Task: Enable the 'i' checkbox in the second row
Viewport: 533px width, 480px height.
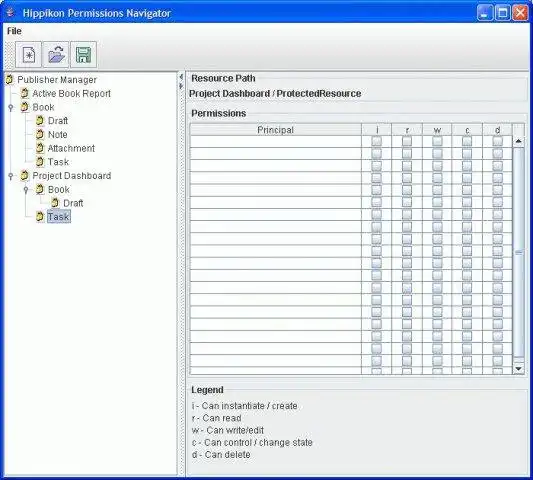Action: (x=377, y=153)
